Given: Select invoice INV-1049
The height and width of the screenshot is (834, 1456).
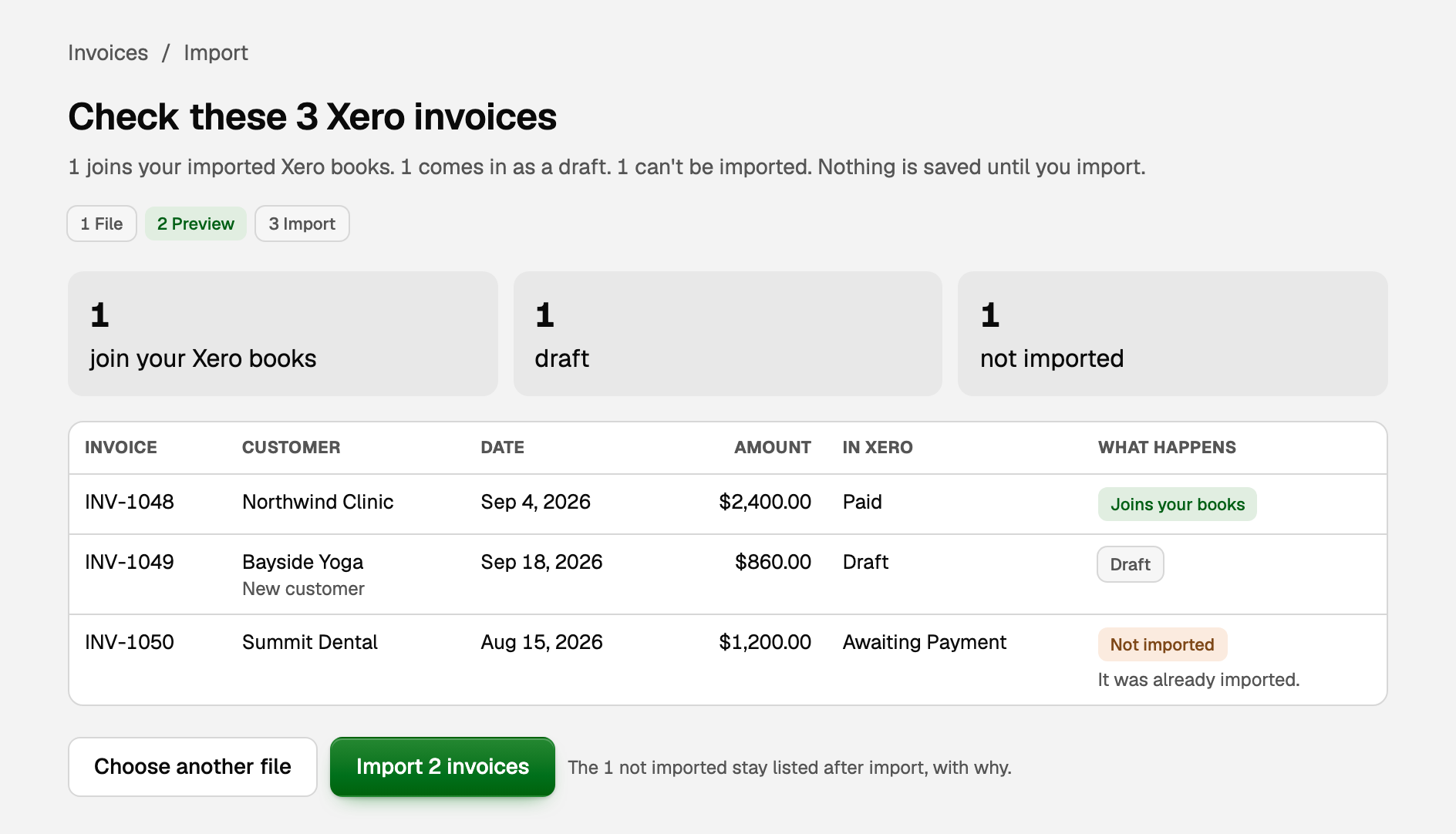Looking at the screenshot, I should tap(130, 562).
